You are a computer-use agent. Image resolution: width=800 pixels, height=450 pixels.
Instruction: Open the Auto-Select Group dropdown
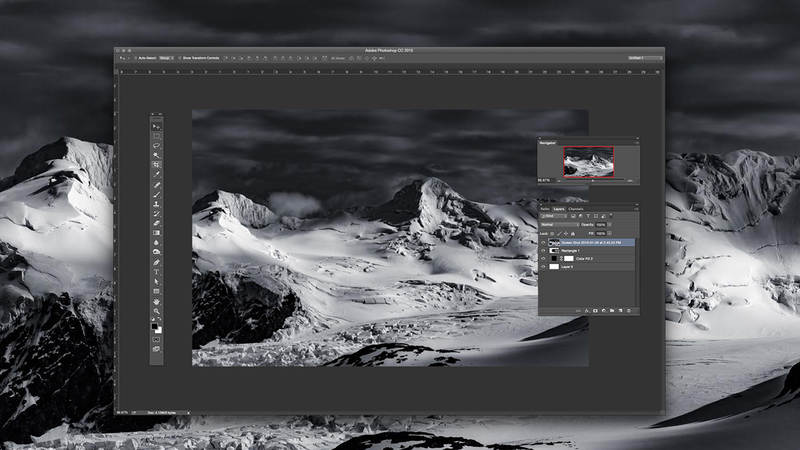pyautogui.click(x=166, y=58)
